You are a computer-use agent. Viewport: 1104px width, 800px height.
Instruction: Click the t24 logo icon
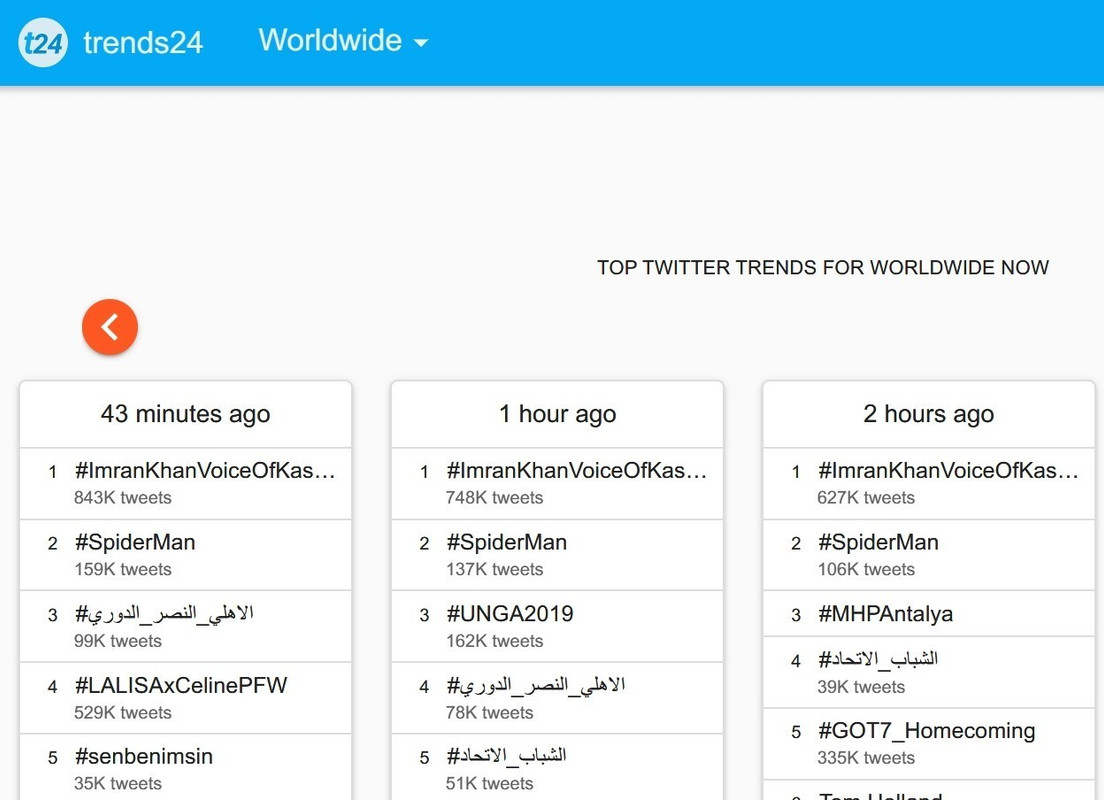[x=43, y=43]
